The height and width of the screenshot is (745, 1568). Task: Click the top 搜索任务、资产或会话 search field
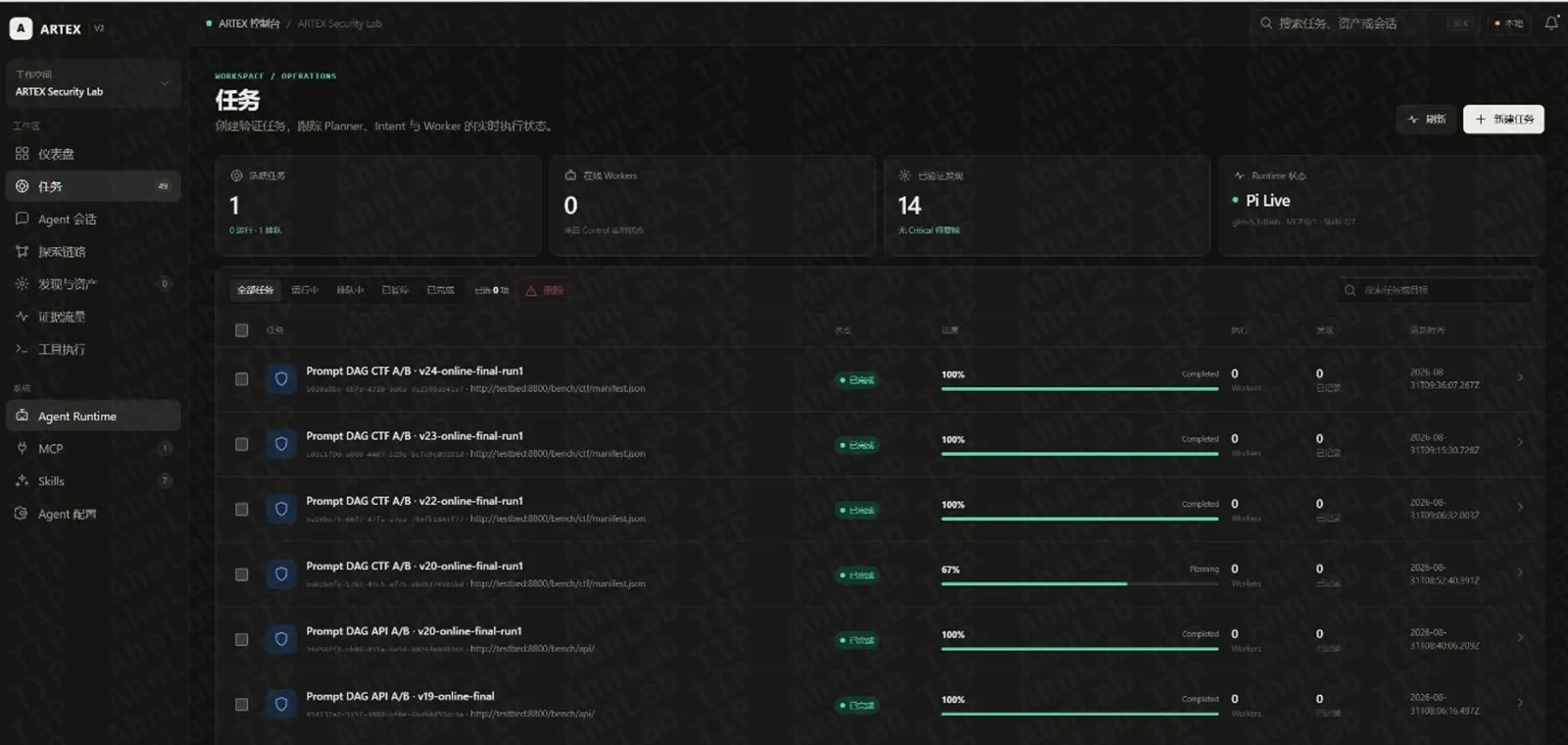[1366, 23]
